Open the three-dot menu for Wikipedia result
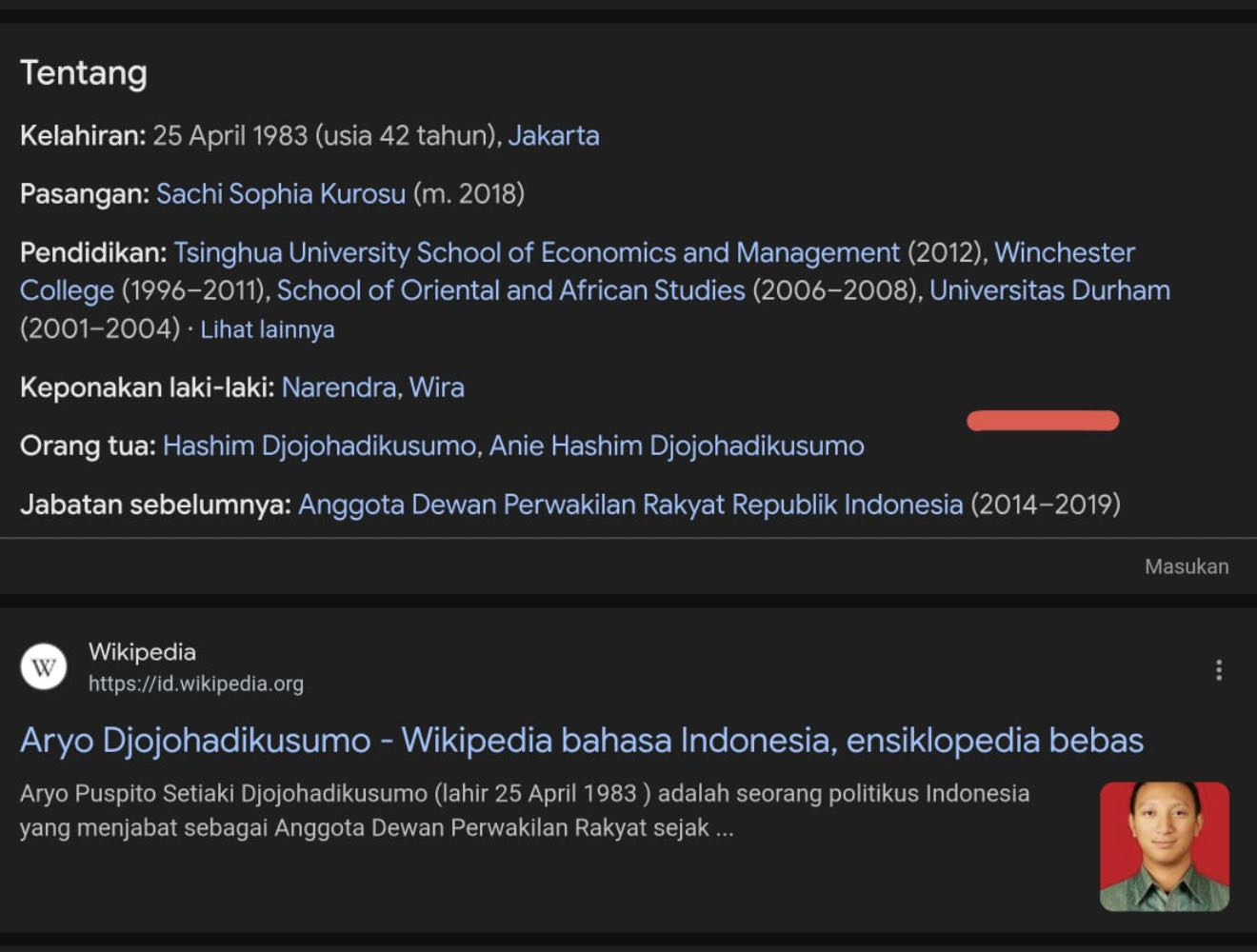 (1219, 670)
